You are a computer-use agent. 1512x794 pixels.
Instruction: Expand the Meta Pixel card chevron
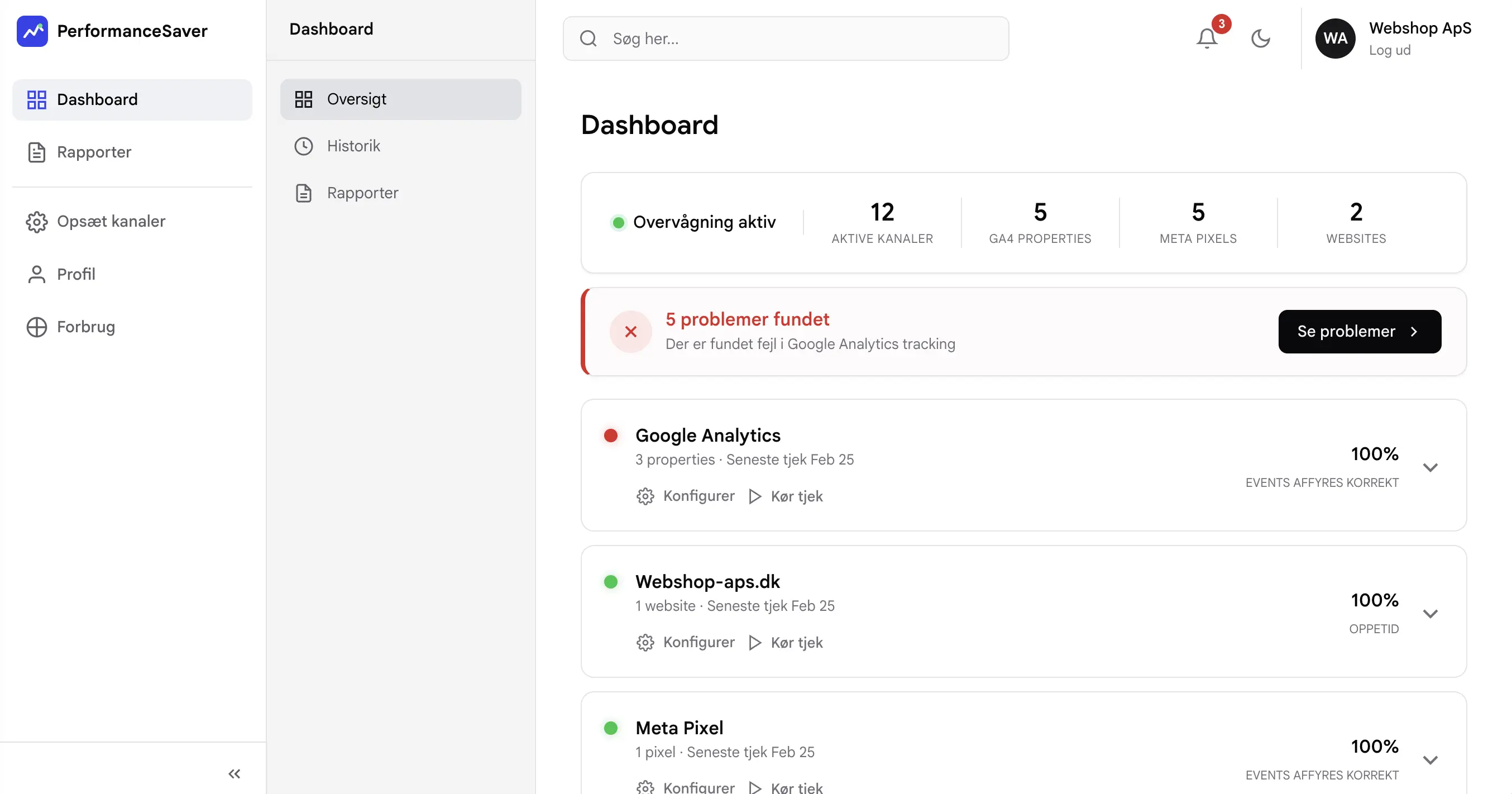(x=1430, y=760)
